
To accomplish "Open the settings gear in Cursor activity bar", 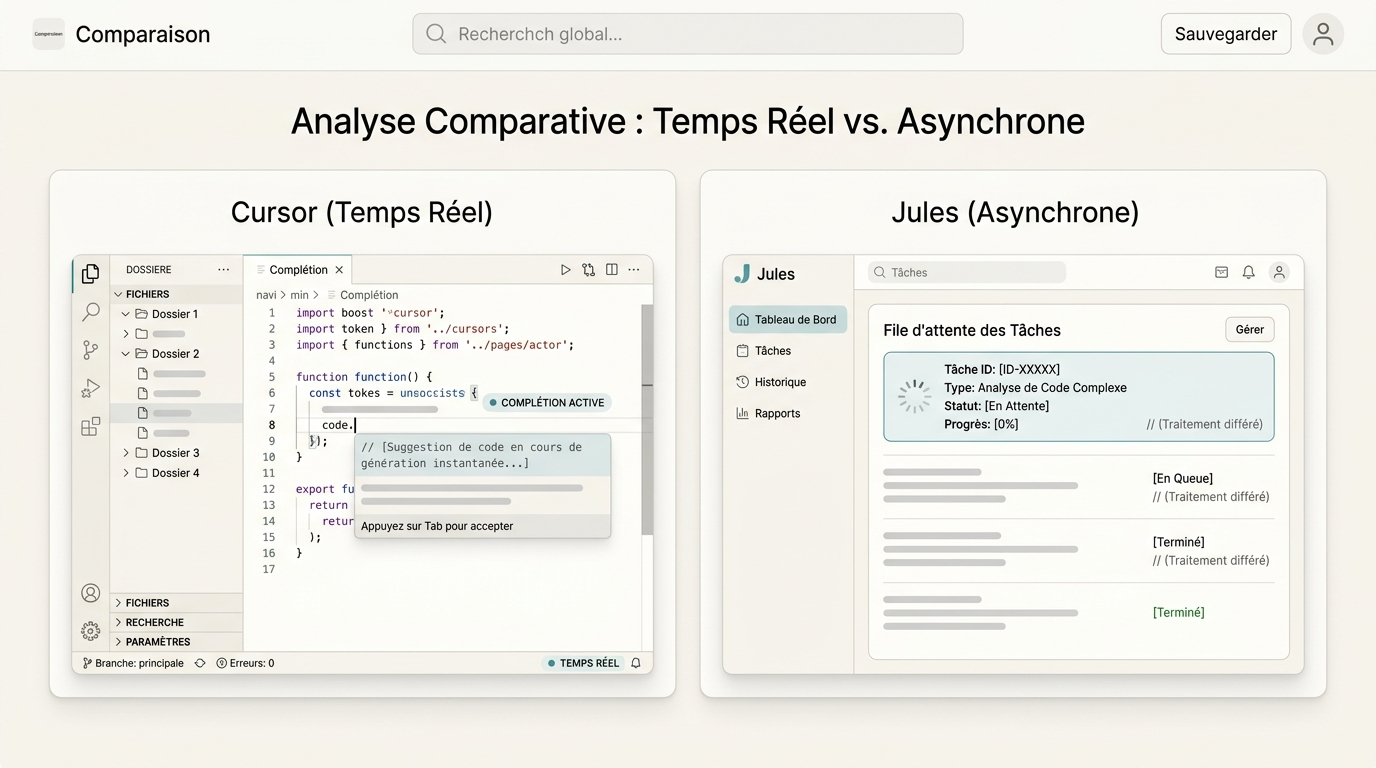I will 90,630.
